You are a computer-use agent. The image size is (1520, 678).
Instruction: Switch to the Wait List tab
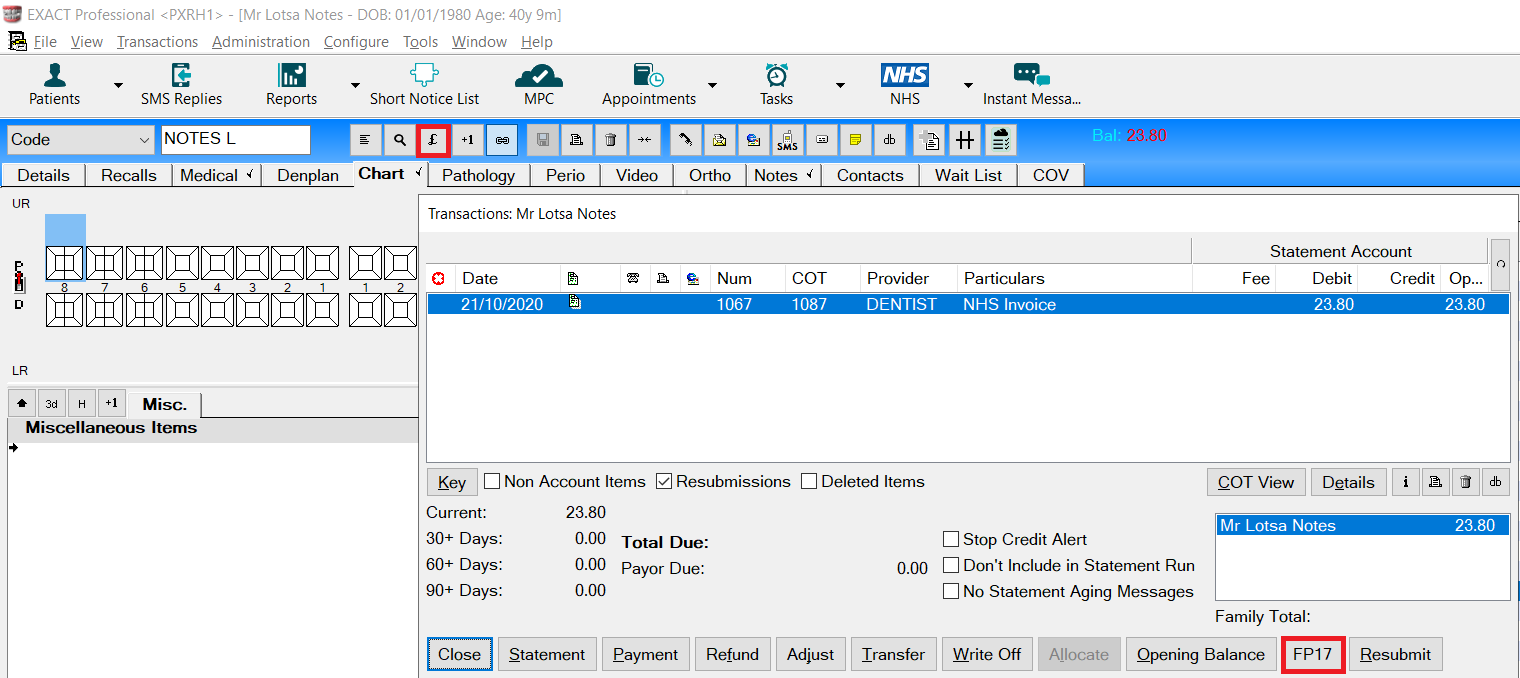(968, 175)
